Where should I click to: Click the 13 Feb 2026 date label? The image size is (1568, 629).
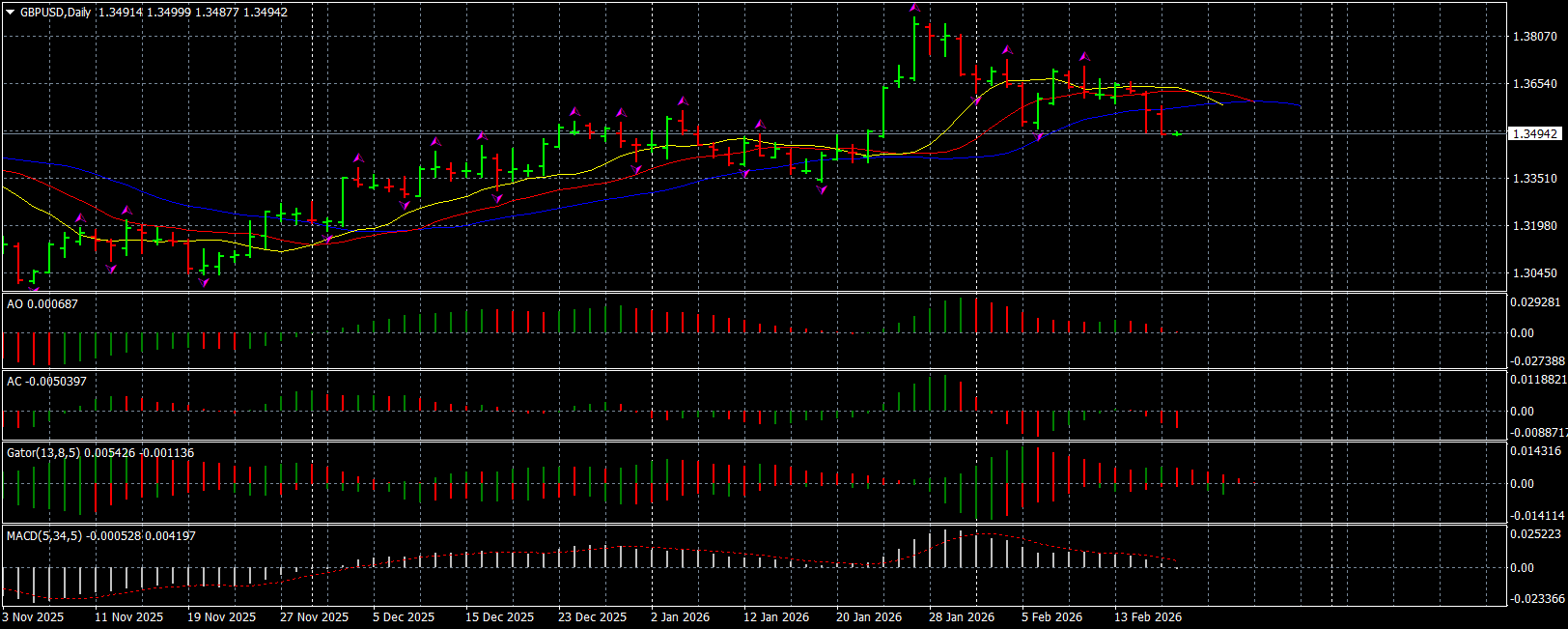pyautogui.click(x=1147, y=616)
